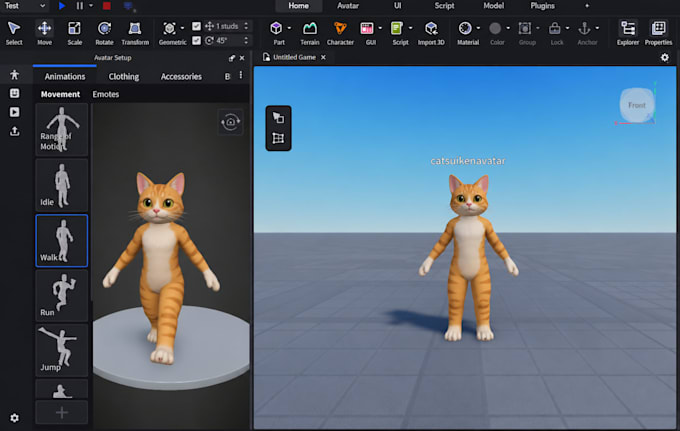This screenshot has width=680, height=431.
Task: Expand the Geometric mode dropdown arrow
Action: click(182, 28)
